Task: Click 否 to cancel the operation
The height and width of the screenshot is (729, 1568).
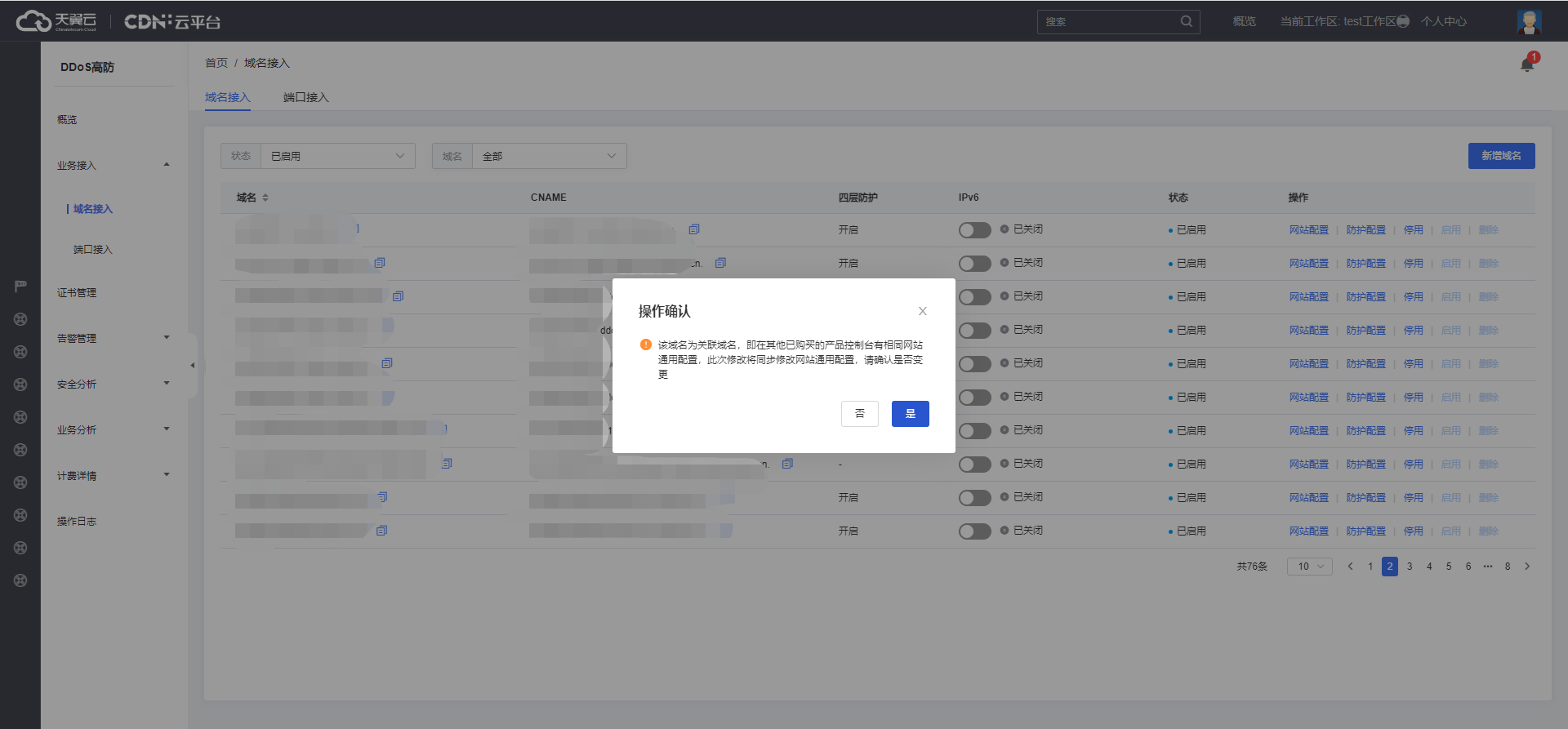Action: click(859, 414)
